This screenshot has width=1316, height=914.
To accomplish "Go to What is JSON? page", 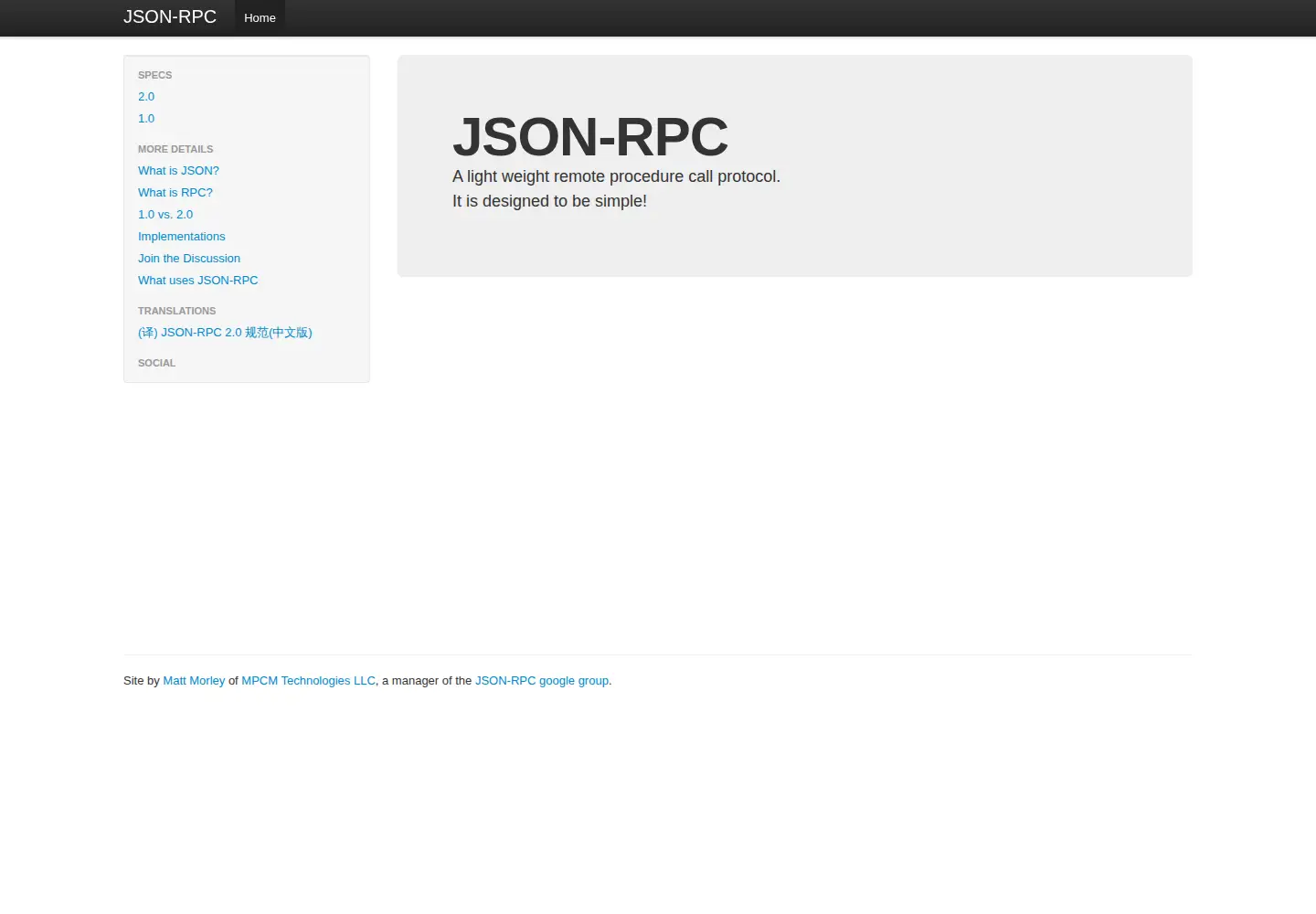I will (x=178, y=171).
